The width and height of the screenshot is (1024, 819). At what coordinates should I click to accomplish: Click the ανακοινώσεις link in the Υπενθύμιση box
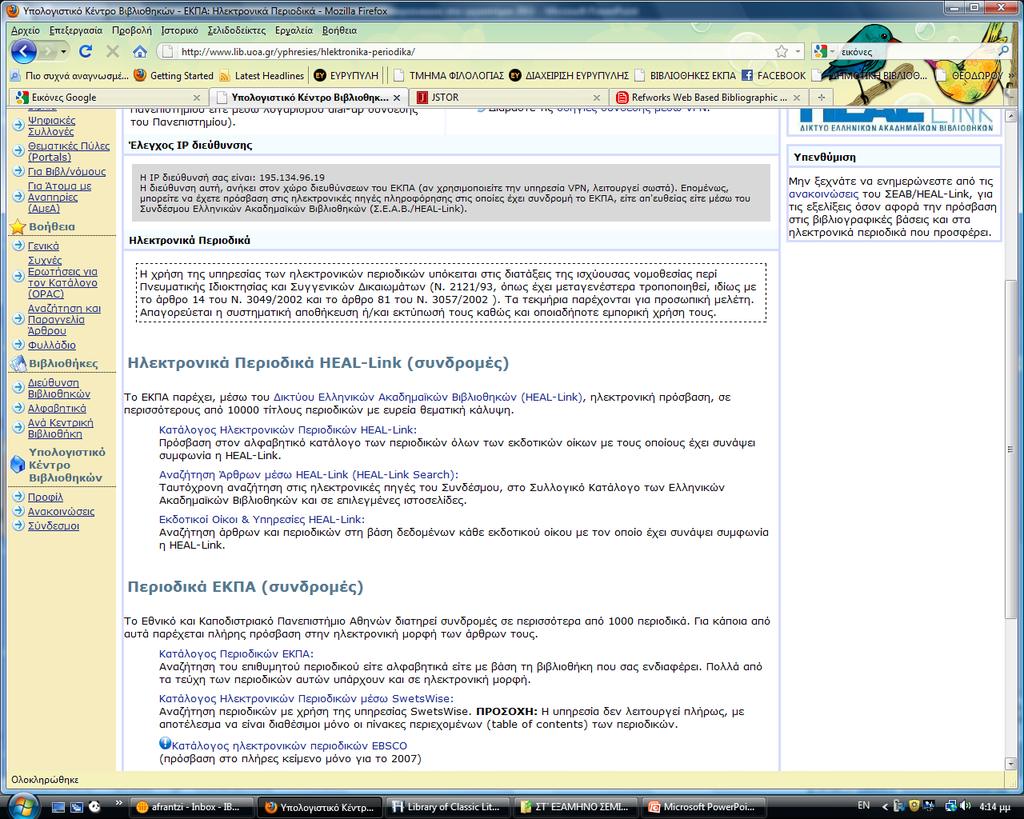824,194
